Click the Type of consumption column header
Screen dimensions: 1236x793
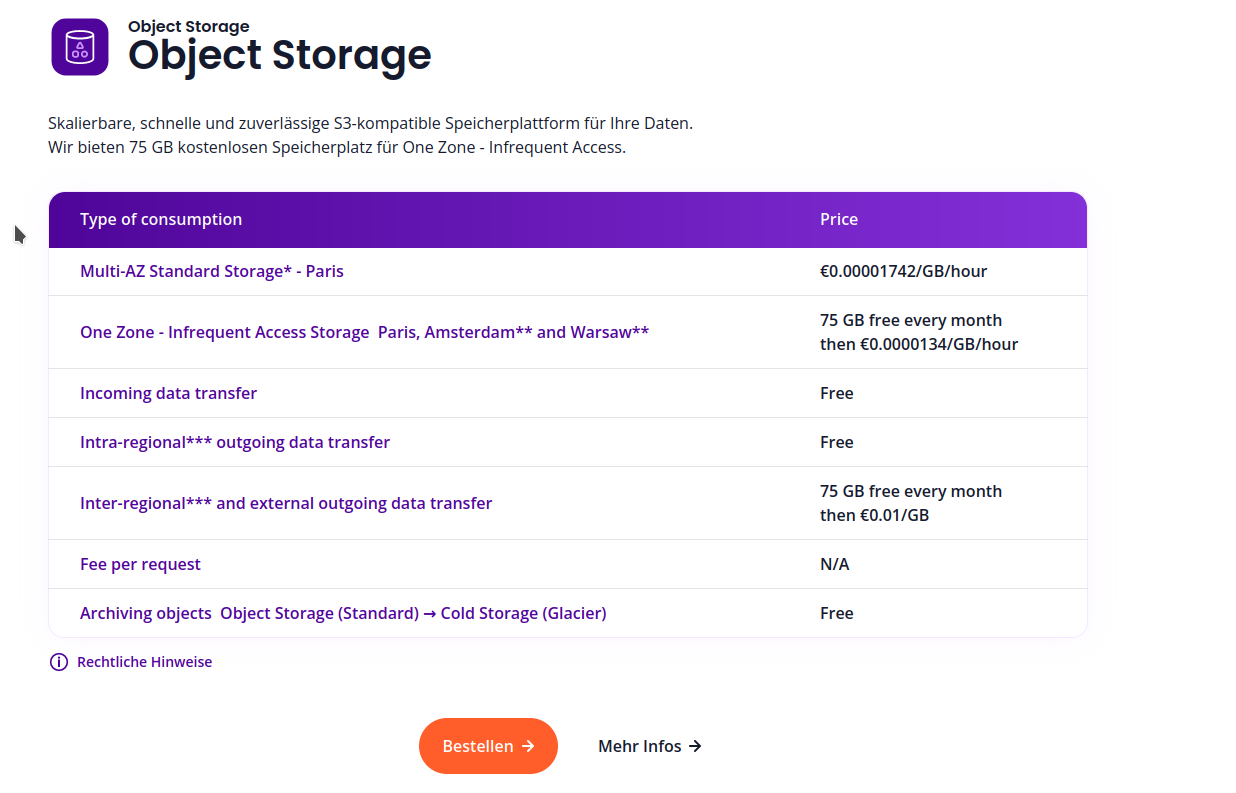[x=161, y=219]
